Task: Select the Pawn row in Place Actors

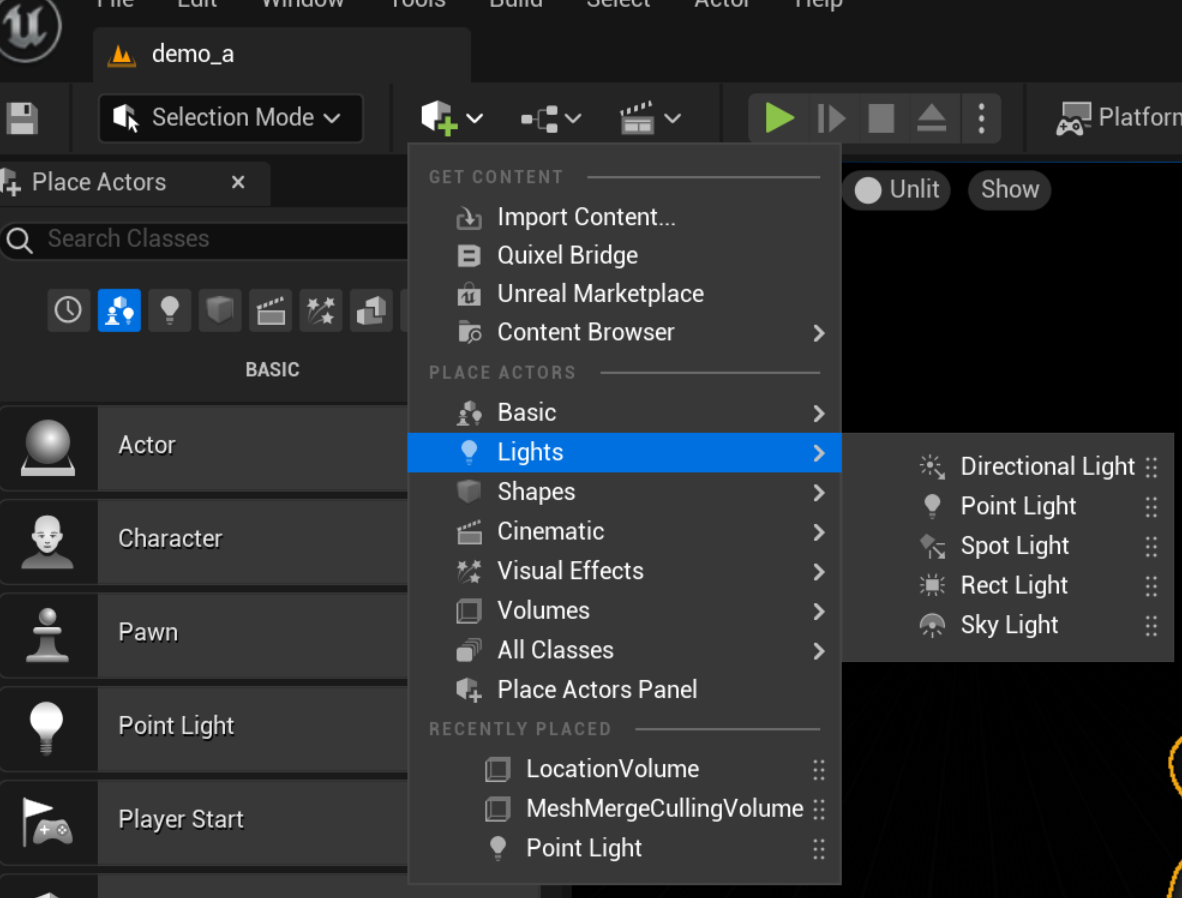Action: point(204,635)
